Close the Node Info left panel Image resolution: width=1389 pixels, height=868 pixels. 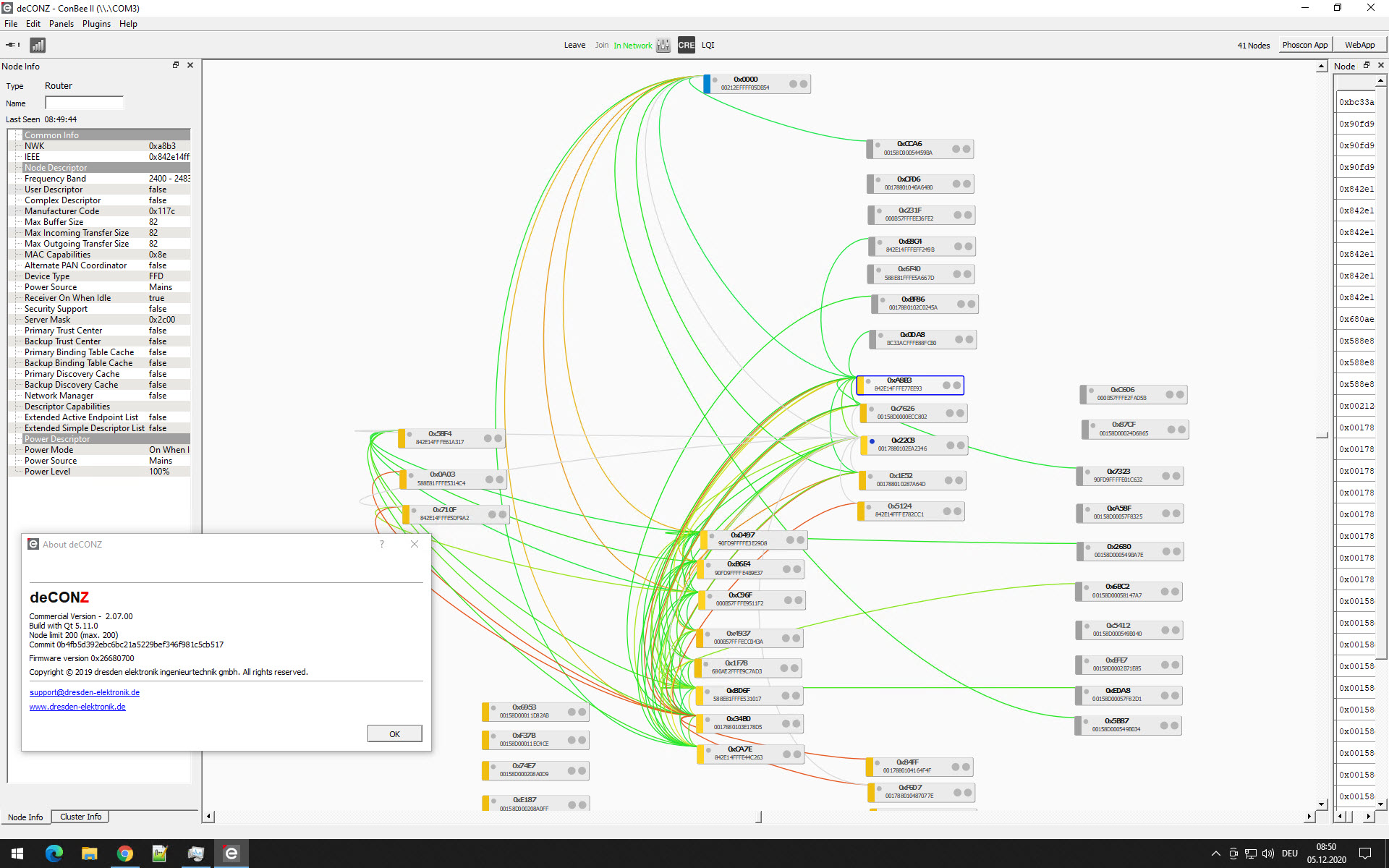coord(190,65)
